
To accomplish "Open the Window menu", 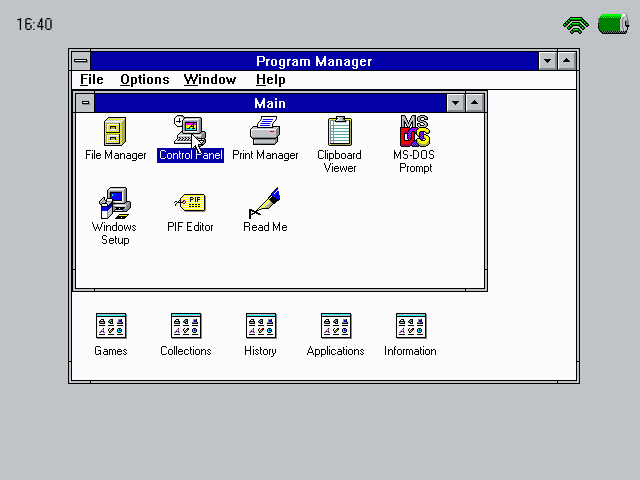I will [x=210, y=80].
